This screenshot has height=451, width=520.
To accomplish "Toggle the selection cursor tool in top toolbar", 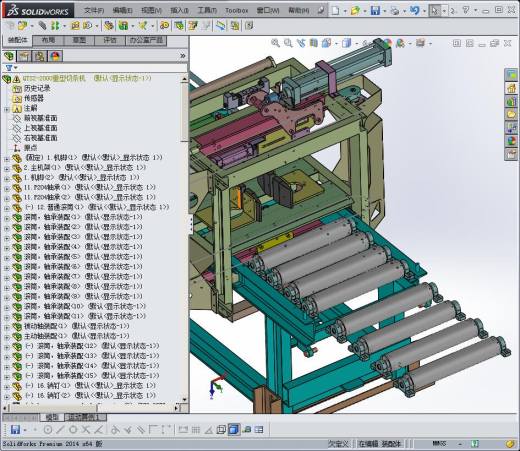I will (x=434, y=11).
